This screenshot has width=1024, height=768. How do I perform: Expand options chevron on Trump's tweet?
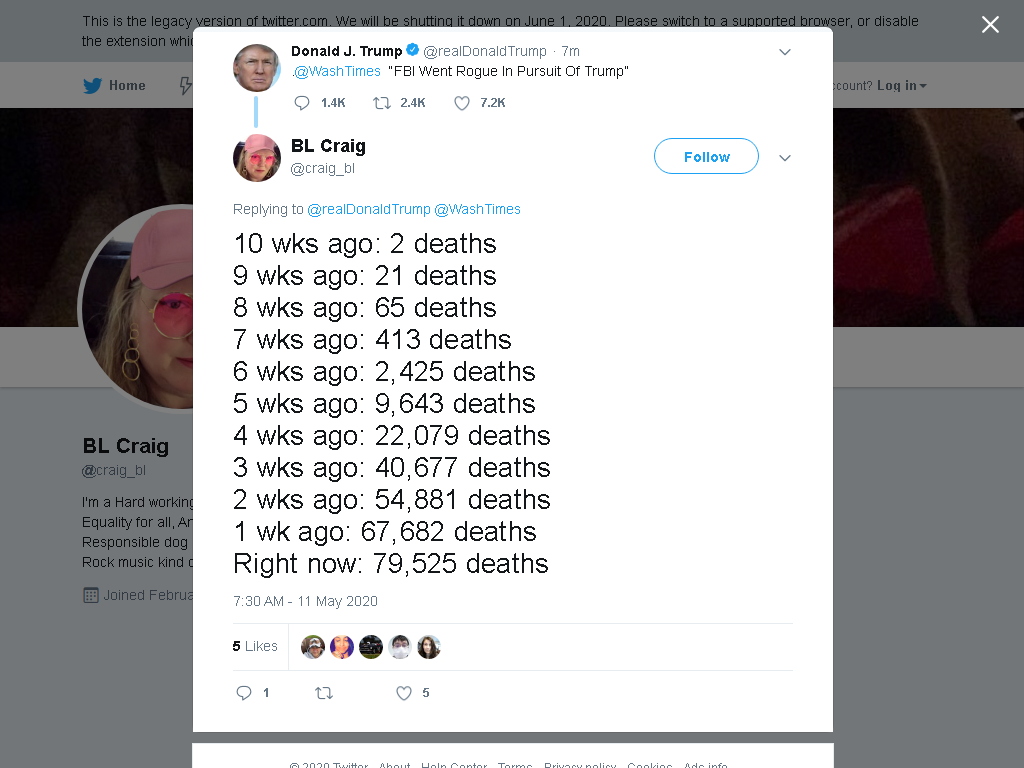(x=785, y=52)
